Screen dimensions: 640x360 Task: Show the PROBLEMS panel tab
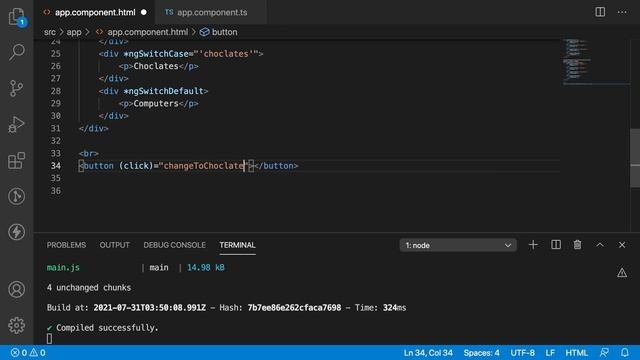[x=66, y=245]
